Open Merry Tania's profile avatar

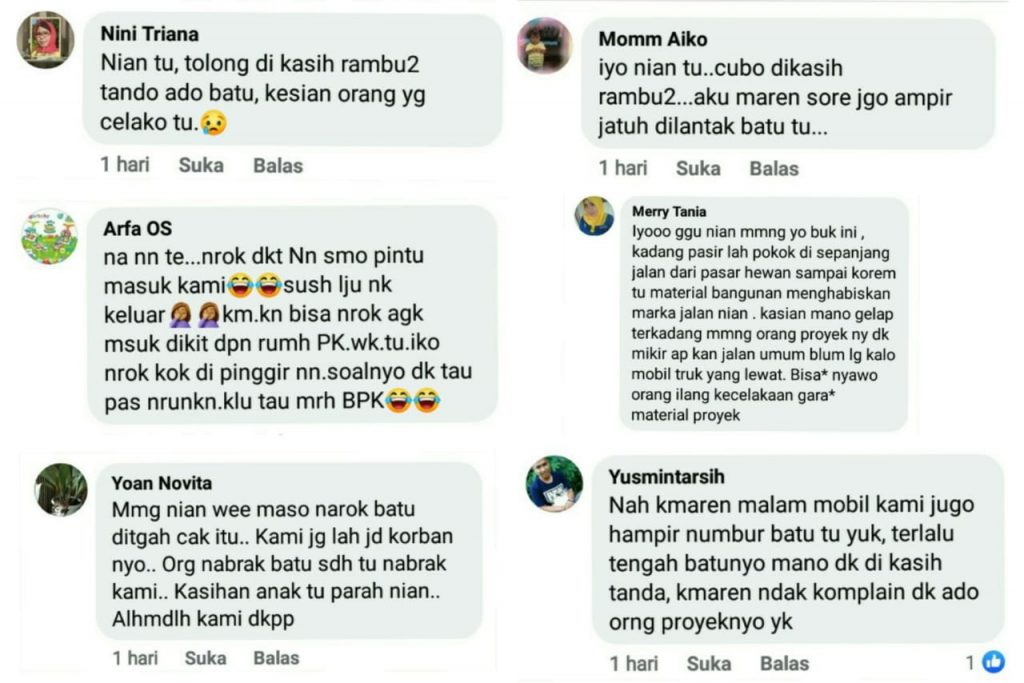pyautogui.click(x=594, y=215)
